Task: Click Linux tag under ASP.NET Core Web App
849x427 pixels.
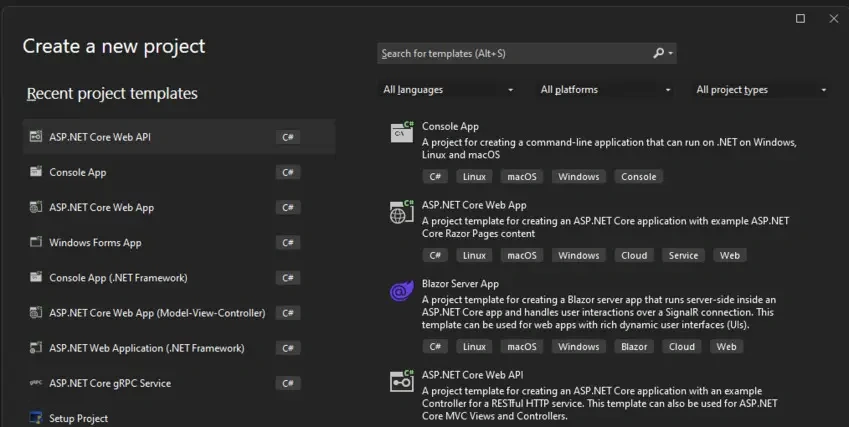Action: (474, 255)
